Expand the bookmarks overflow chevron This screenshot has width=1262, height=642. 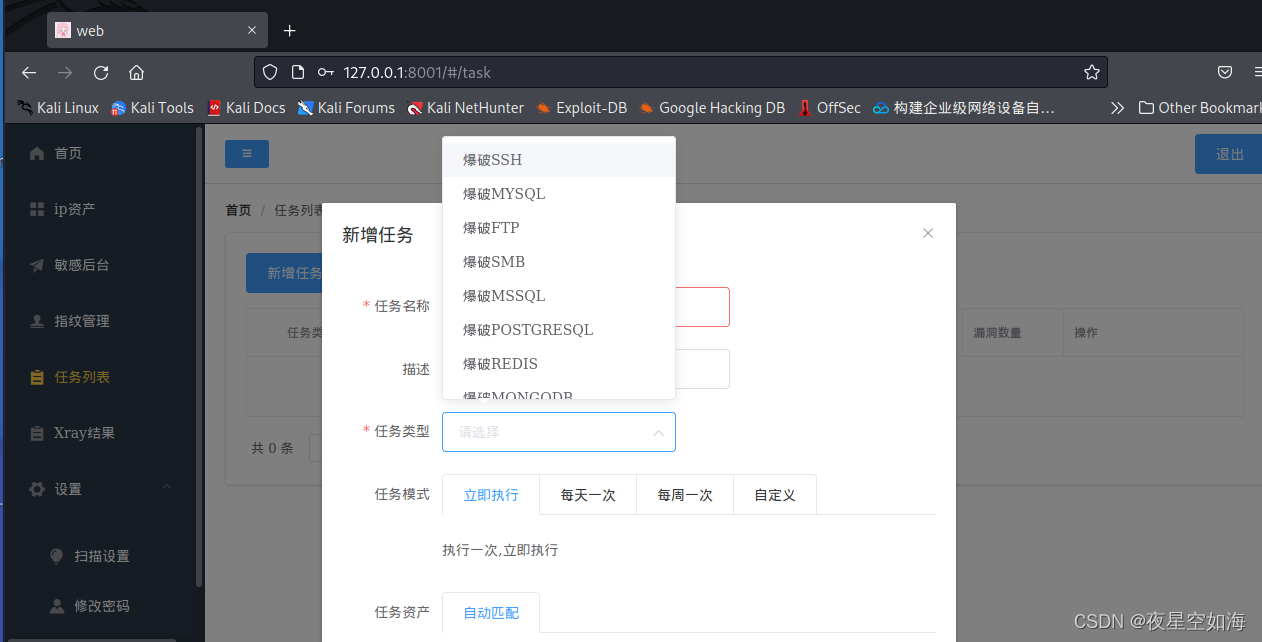click(1117, 108)
